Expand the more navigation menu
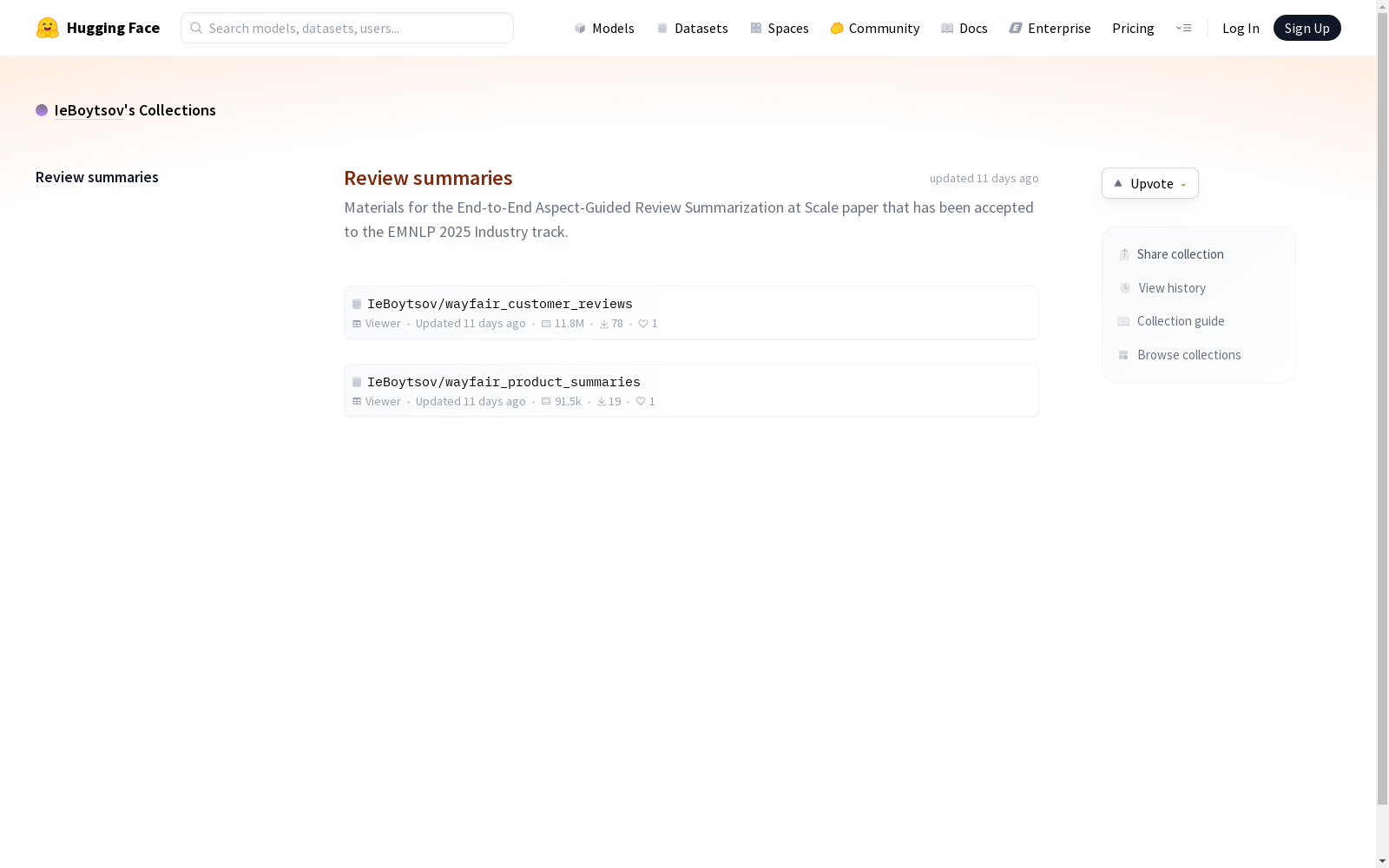 1183,28
